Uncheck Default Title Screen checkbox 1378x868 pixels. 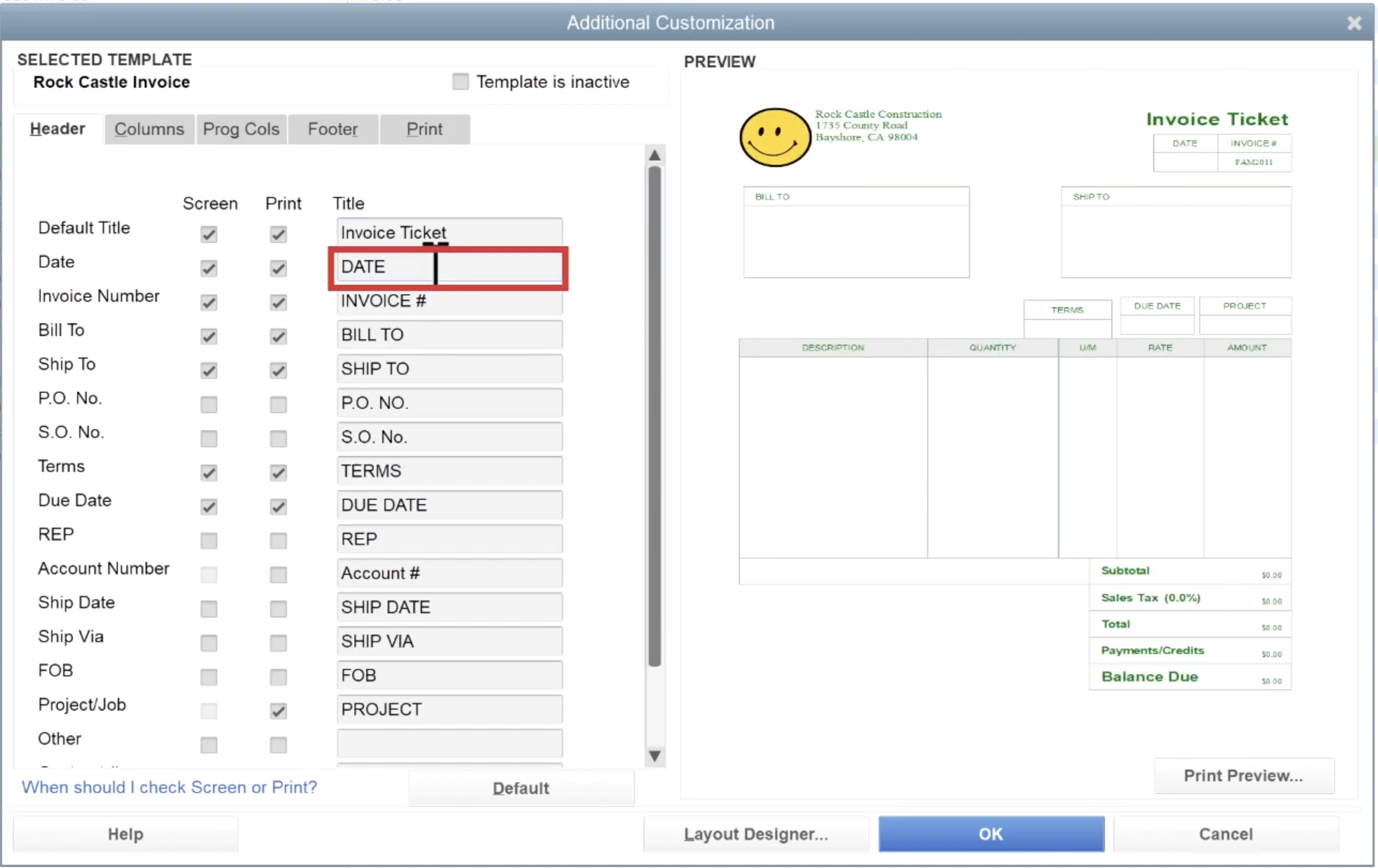point(209,234)
